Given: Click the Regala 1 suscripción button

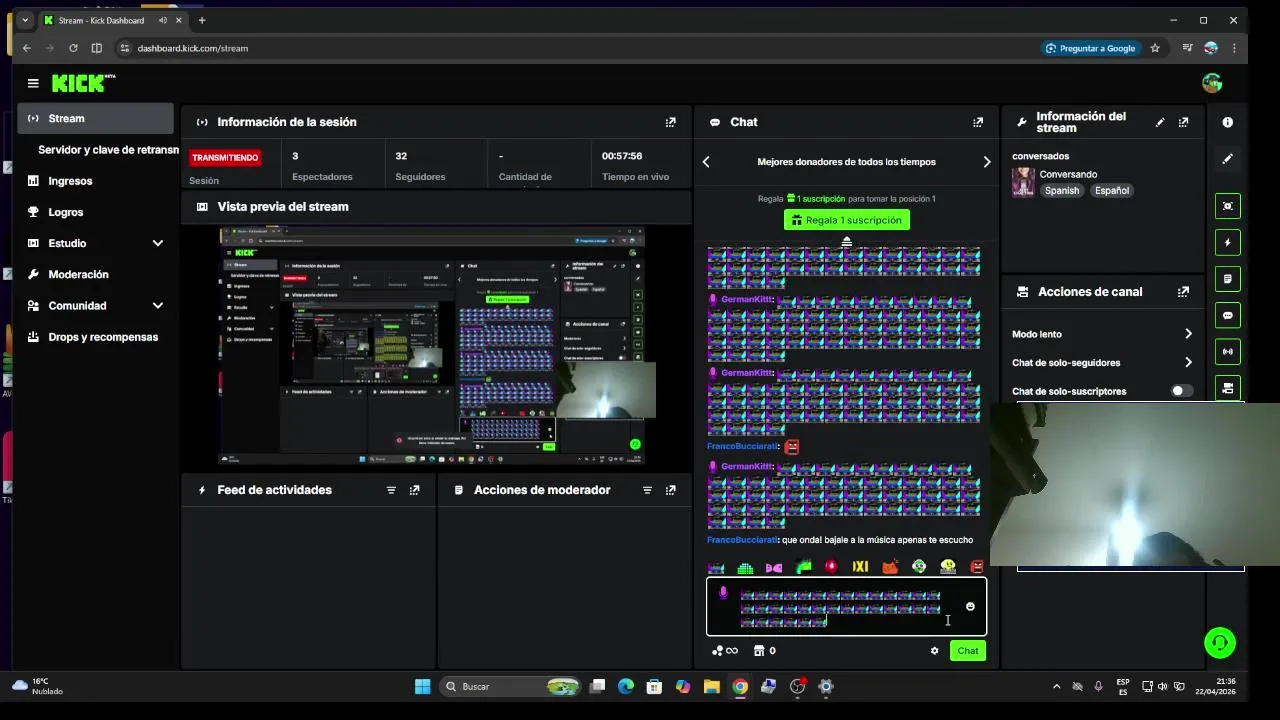Looking at the screenshot, I should pos(846,220).
